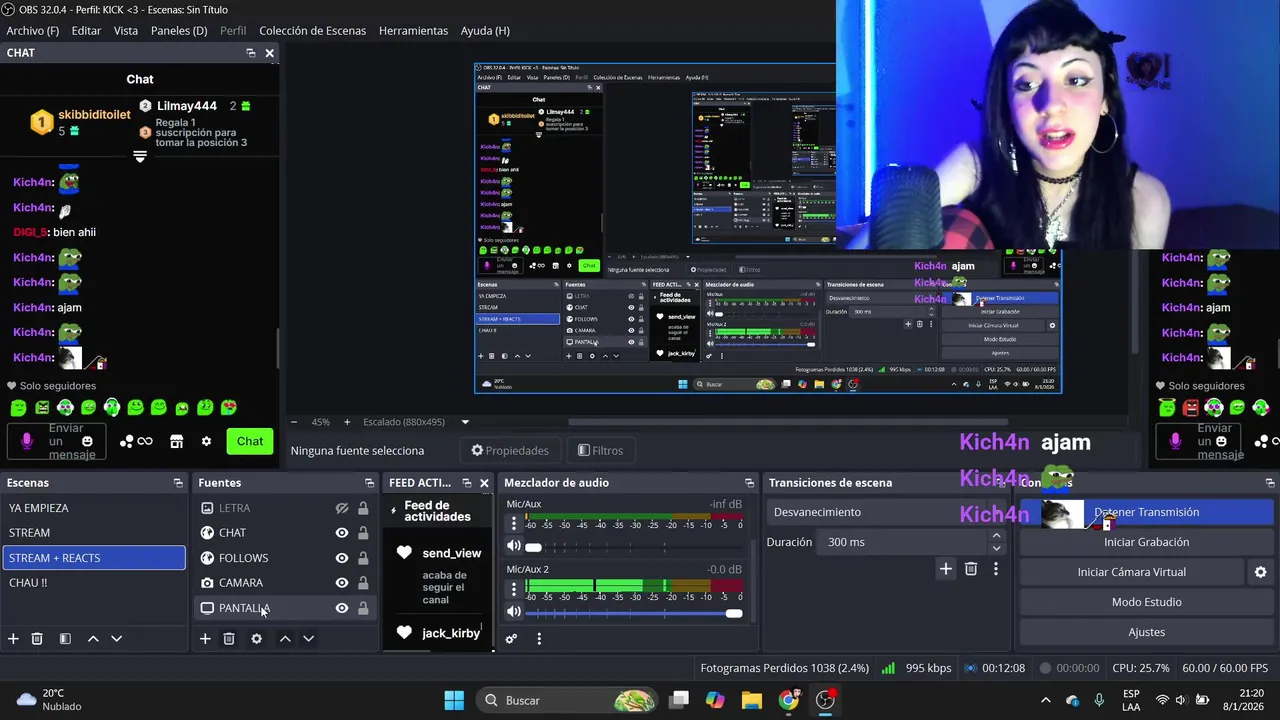Open Ajustes from the controls panel
The width and height of the screenshot is (1280, 720).
point(1146,632)
